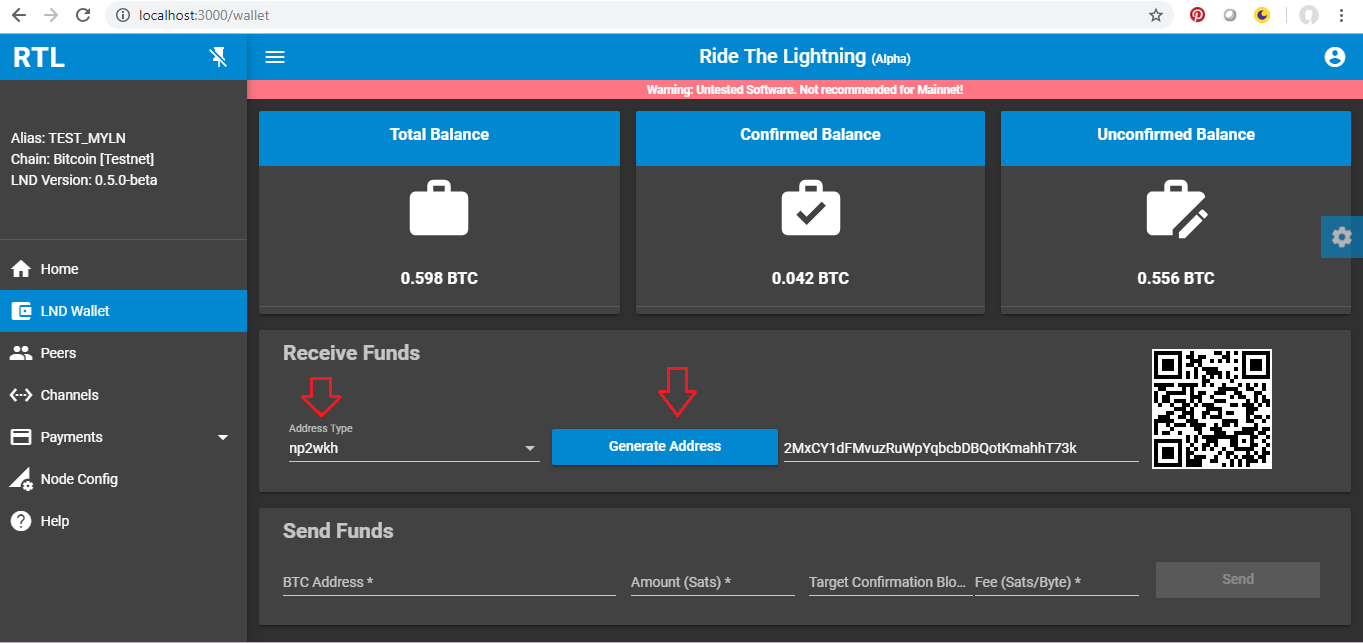1363x643 pixels.
Task: Reload the page in browser
Action: point(83,15)
